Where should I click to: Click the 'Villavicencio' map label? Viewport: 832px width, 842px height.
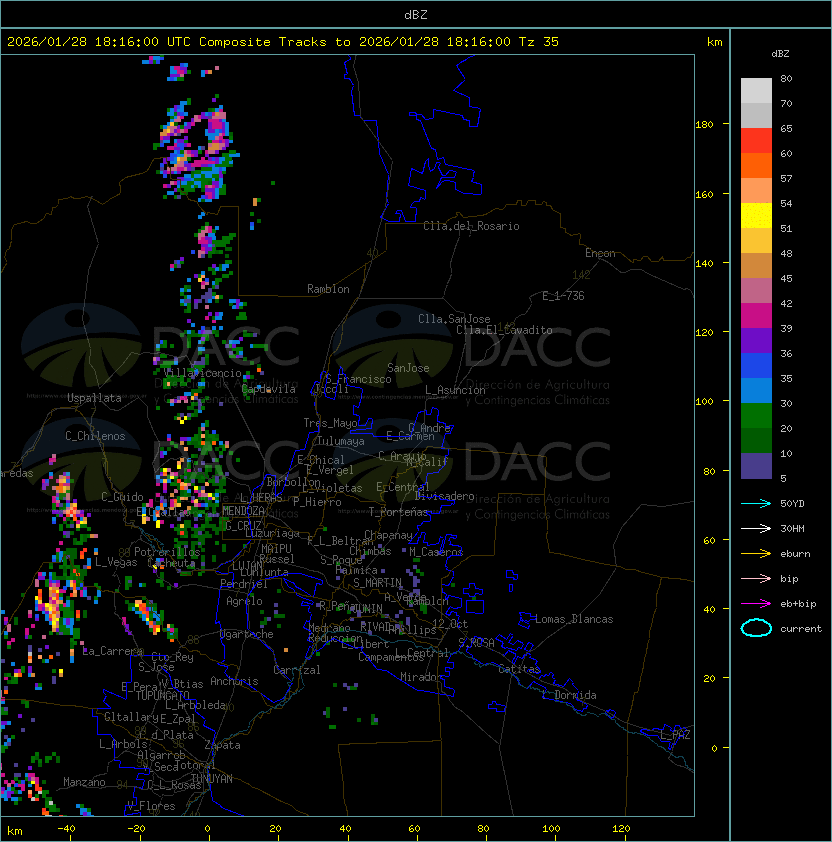pos(202,373)
